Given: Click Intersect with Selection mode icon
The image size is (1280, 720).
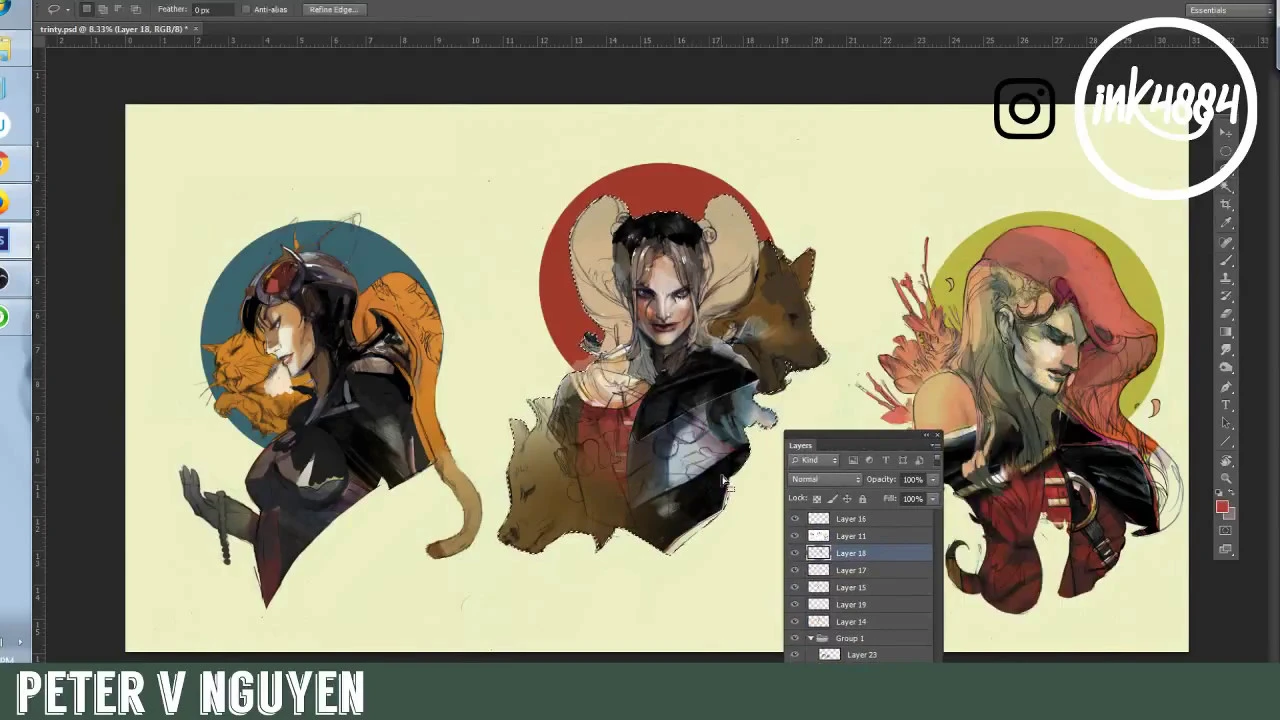Looking at the screenshot, I should tap(135, 9).
